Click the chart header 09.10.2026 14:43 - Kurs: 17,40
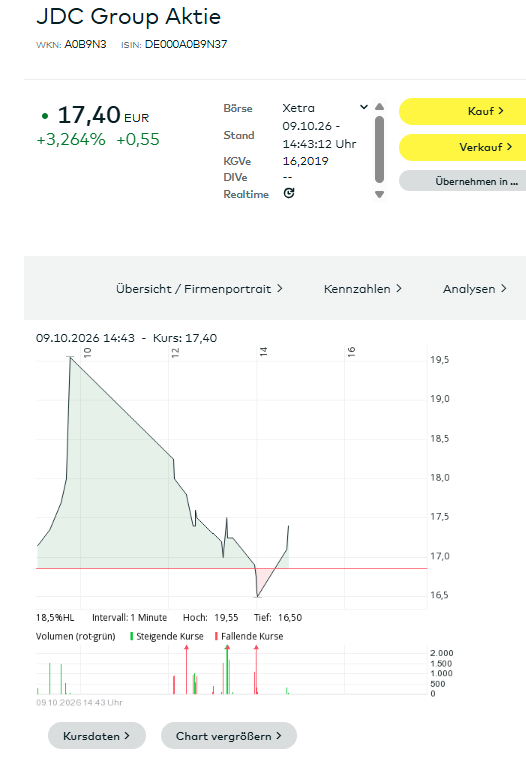Image resolution: width=526 pixels, height=765 pixels. pyautogui.click(x=126, y=338)
